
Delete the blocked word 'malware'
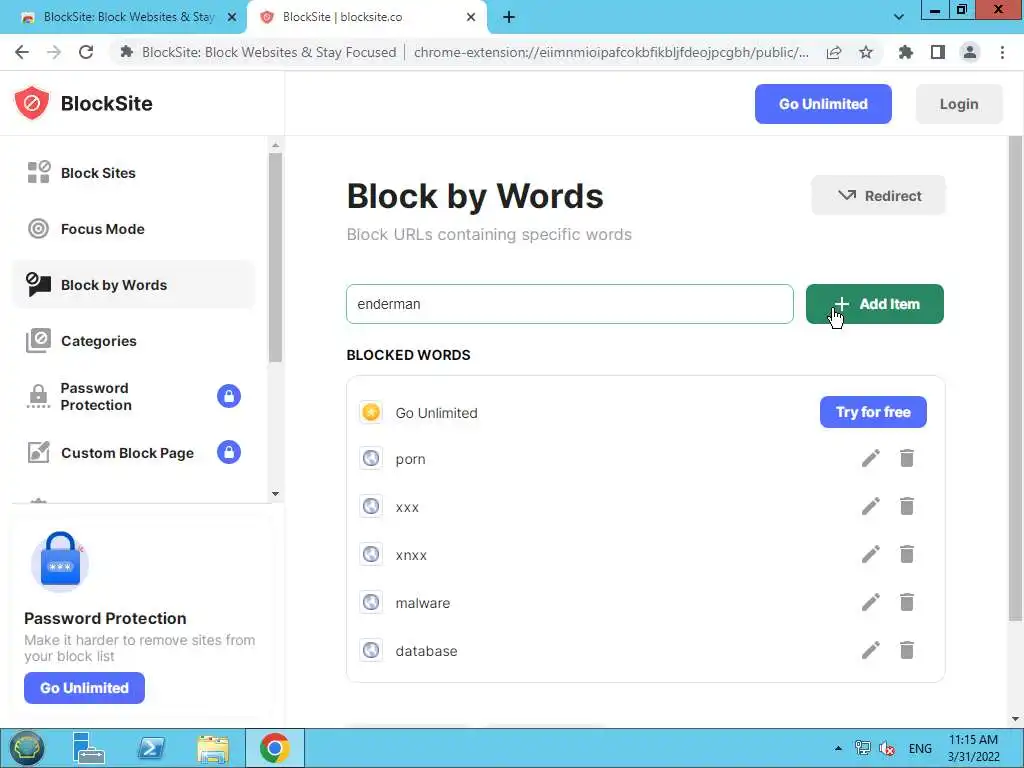tap(906, 602)
